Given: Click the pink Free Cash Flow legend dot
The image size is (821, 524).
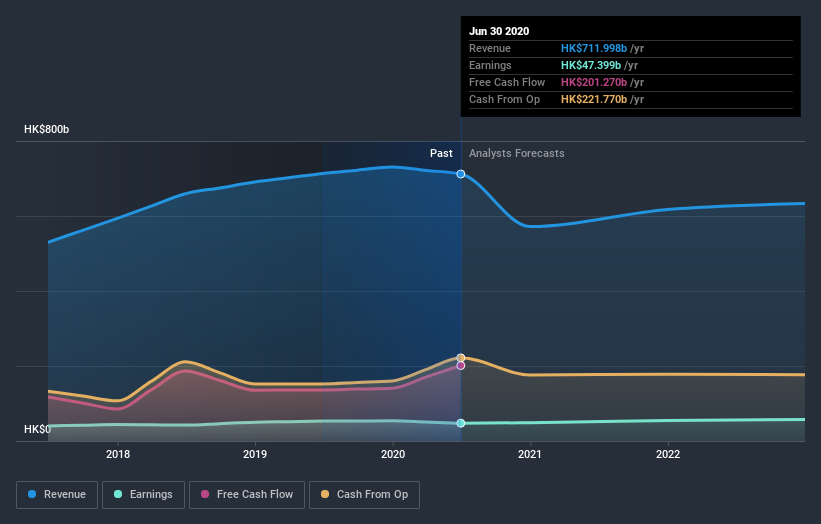Looking at the screenshot, I should pos(205,494).
